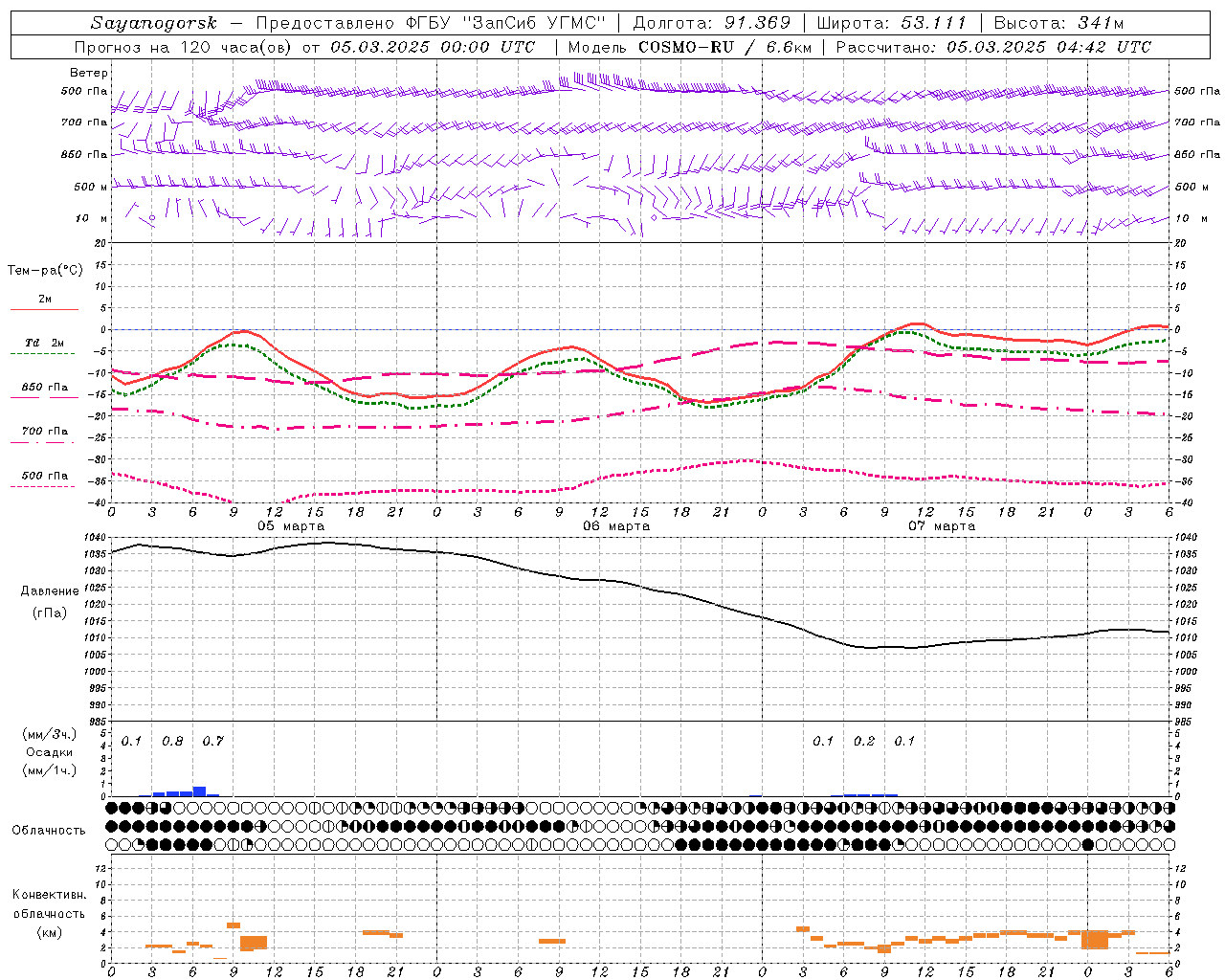The width and height of the screenshot is (1225, 980).
Task: Click the '1005' value on left pressure axis
Action: (96, 655)
